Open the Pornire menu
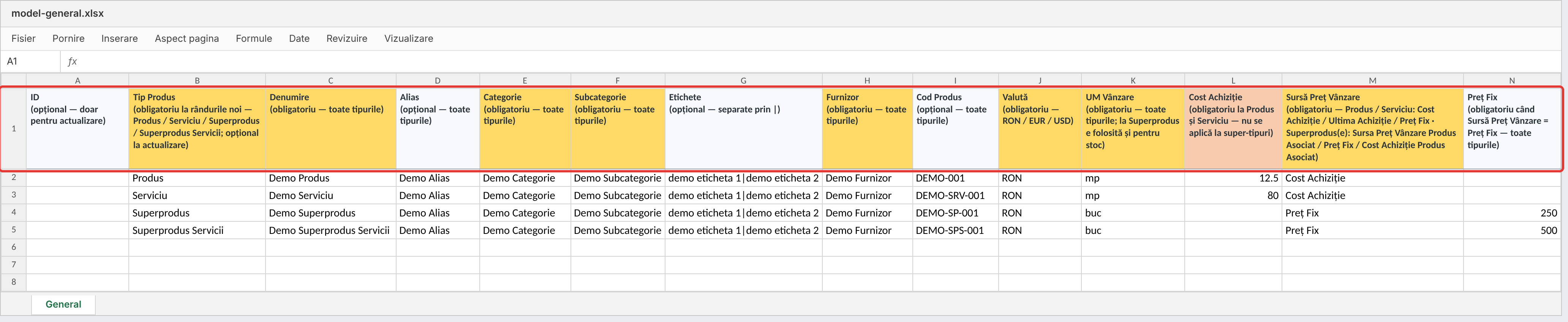Viewport: 1568px width, 322px height. click(x=68, y=38)
